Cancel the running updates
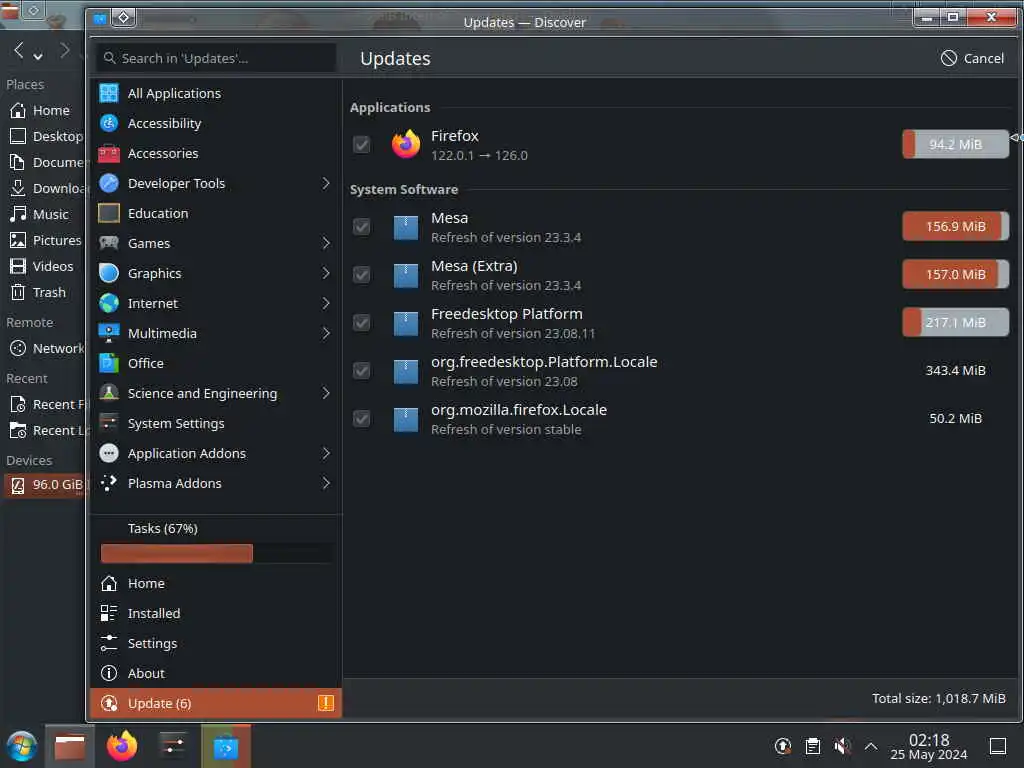The image size is (1024, 768). coord(972,58)
